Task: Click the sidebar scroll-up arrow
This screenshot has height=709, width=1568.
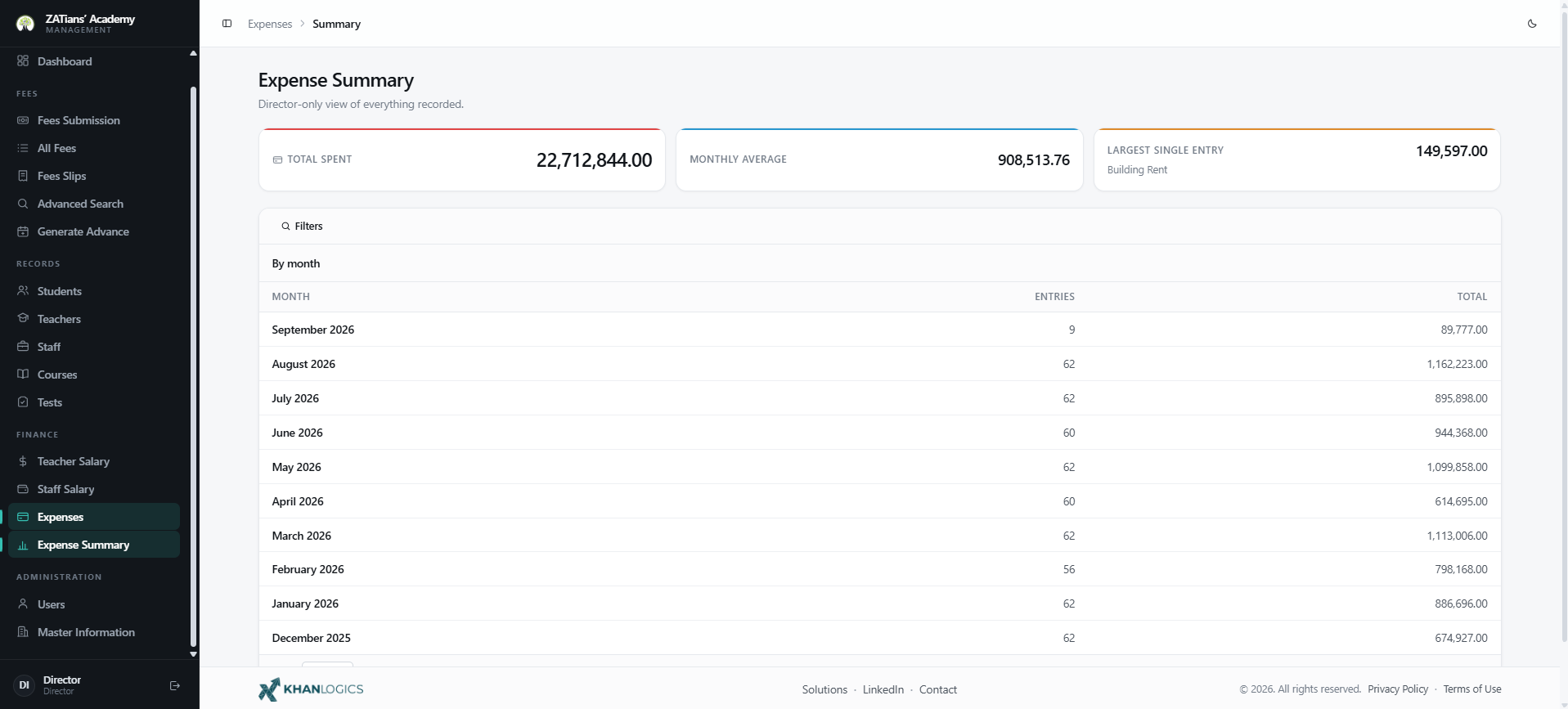Action: point(193,53)
